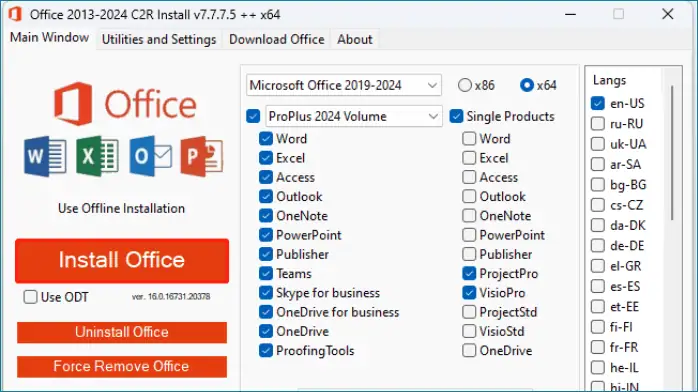Uncheck Publisher under ProPlus suite
698x392 pixels.
click(266, 254)
